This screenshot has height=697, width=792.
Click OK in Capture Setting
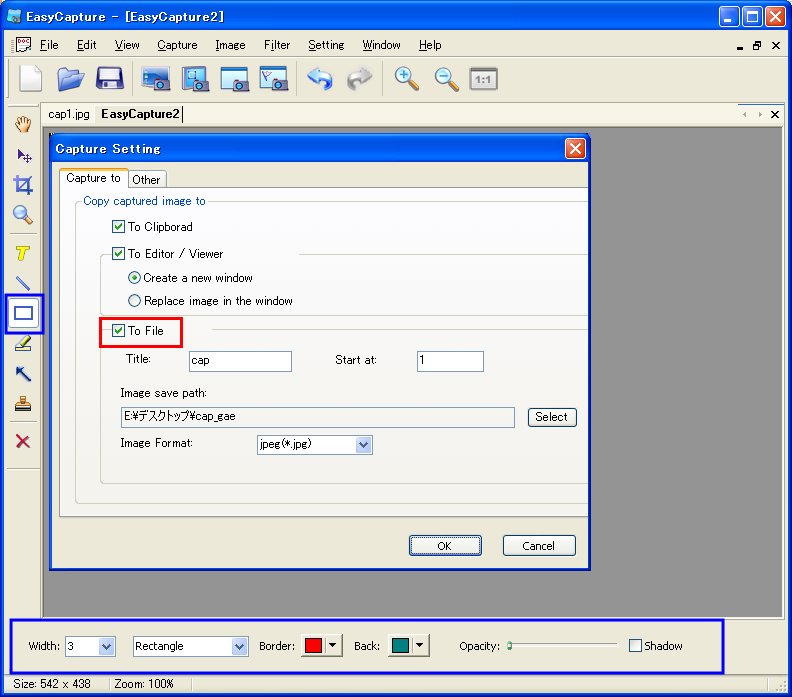click(x=445, y=546)
